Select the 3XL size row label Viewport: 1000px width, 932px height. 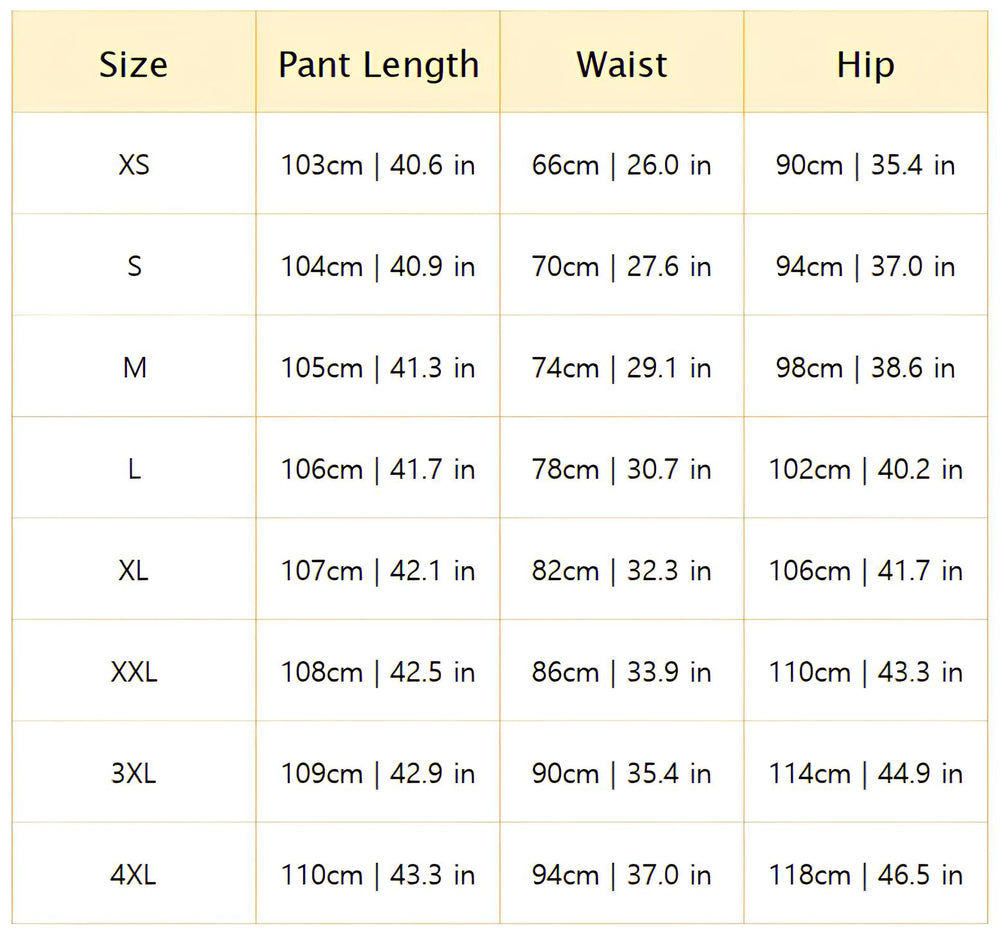(x=133, y=773)
